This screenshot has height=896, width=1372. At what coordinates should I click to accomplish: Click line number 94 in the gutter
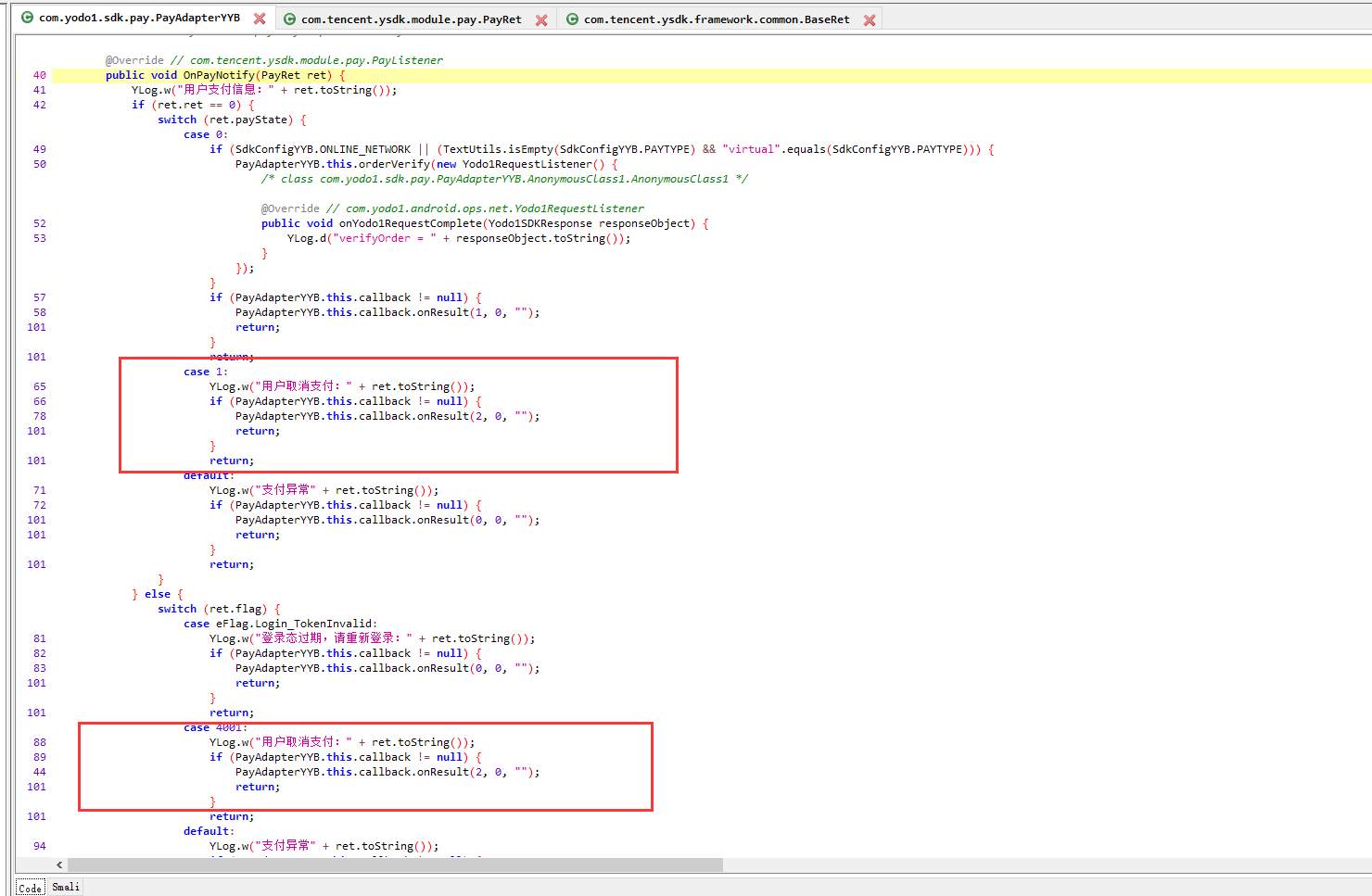[39, 846]
